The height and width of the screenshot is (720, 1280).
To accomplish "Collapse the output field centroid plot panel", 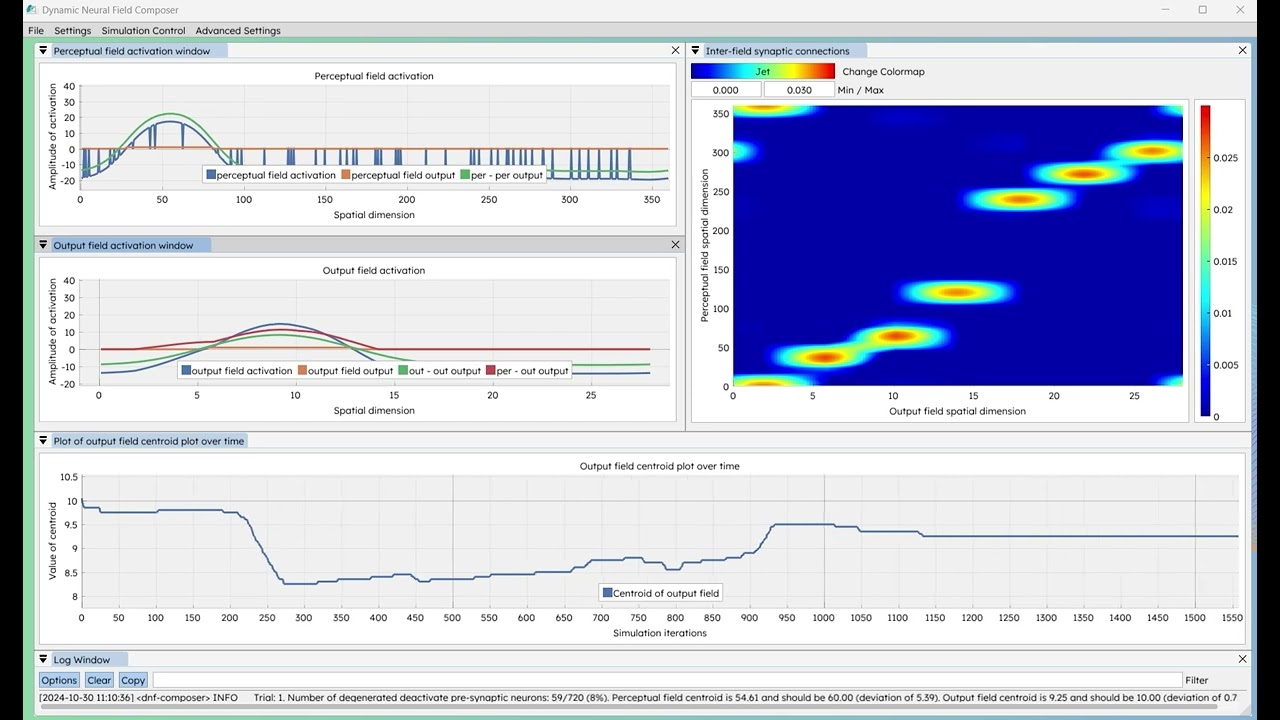I will pos(43,440).
